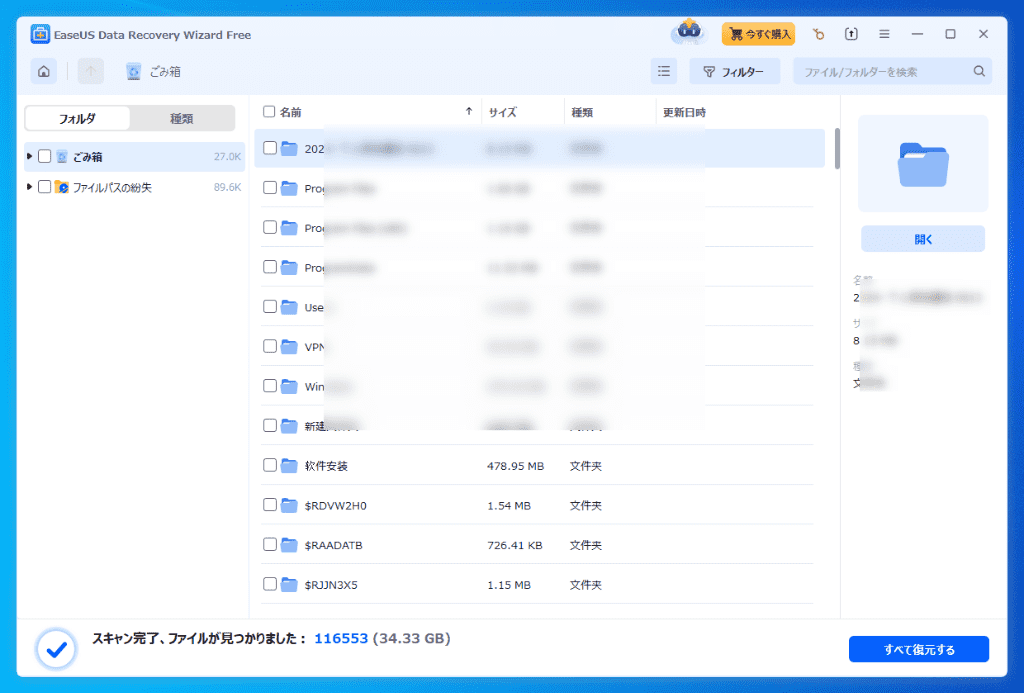Open the cloud robot assistant icon

[688, 32]
